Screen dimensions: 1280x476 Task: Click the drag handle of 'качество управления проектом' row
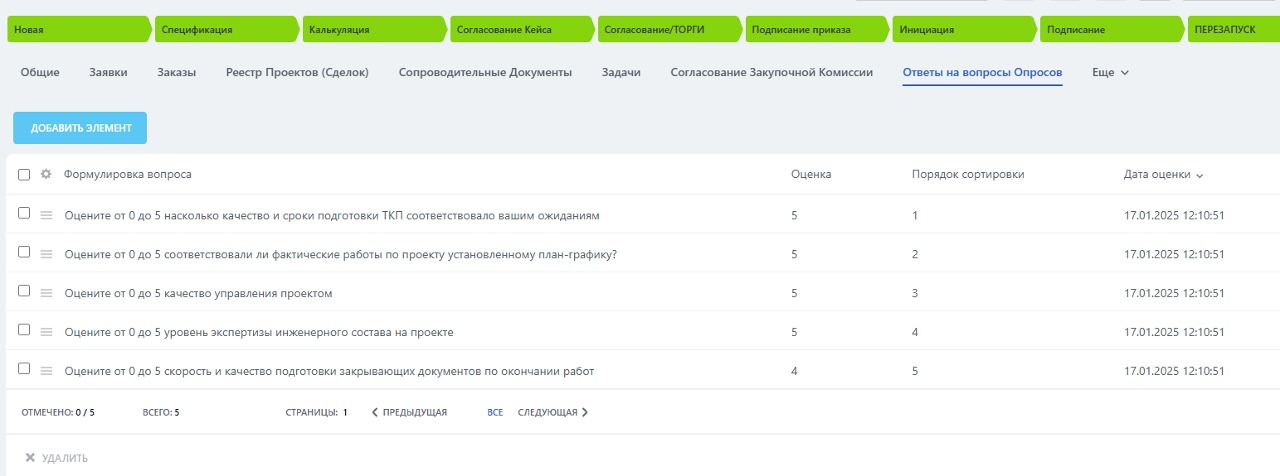pos(46,293)
